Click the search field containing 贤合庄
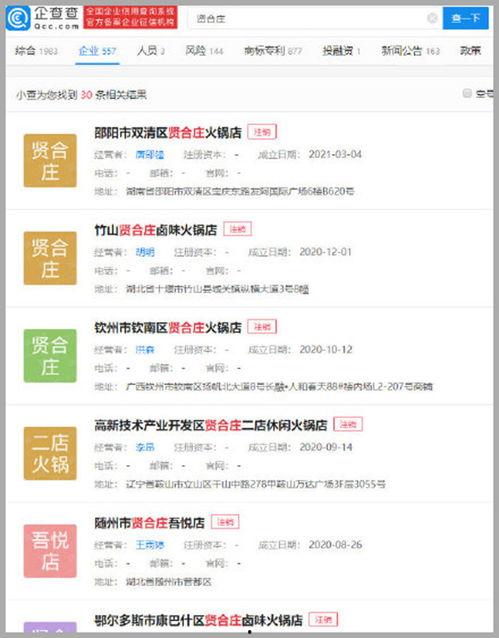This screenshot has height=638, width=499. [315, 18]
